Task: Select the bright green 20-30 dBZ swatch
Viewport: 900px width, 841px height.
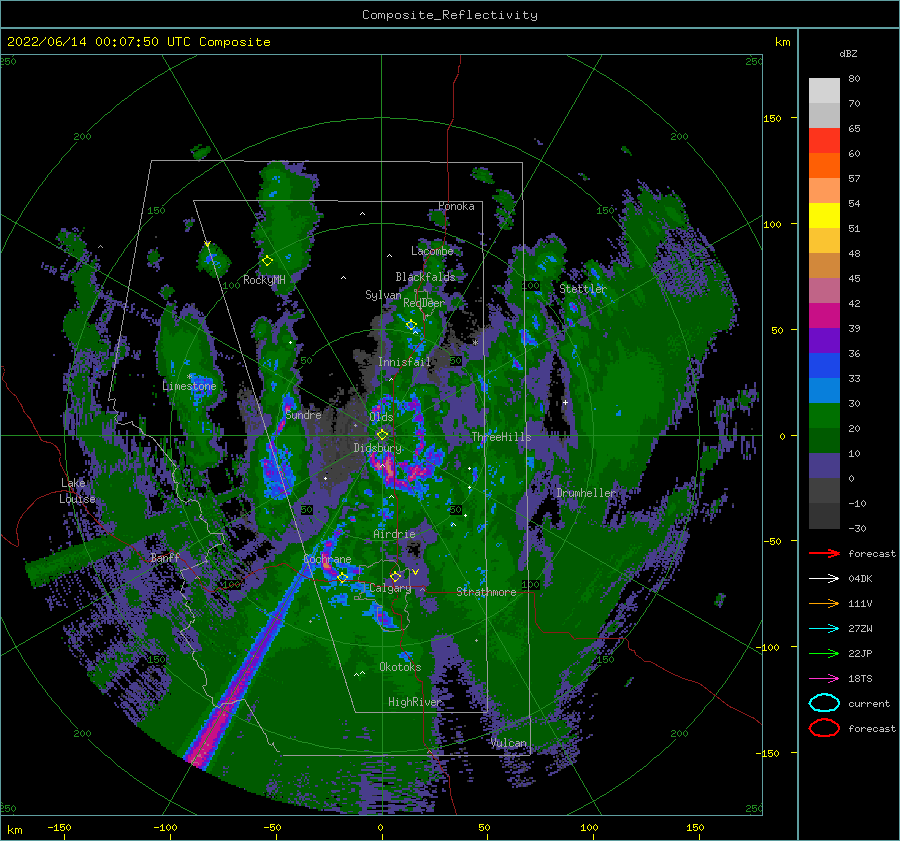Action: 824,416
